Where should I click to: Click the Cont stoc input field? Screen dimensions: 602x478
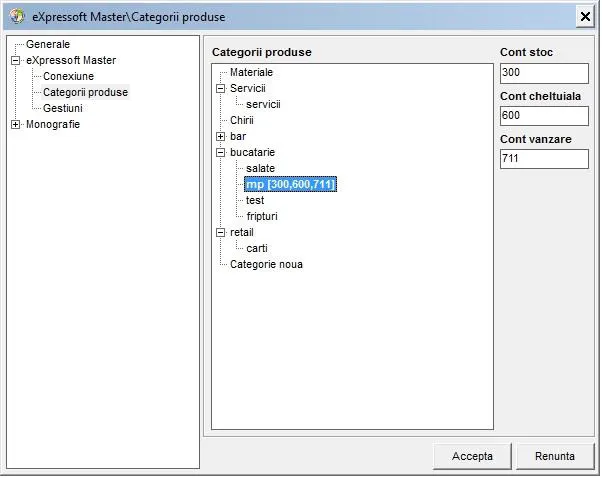coord(544,74)
